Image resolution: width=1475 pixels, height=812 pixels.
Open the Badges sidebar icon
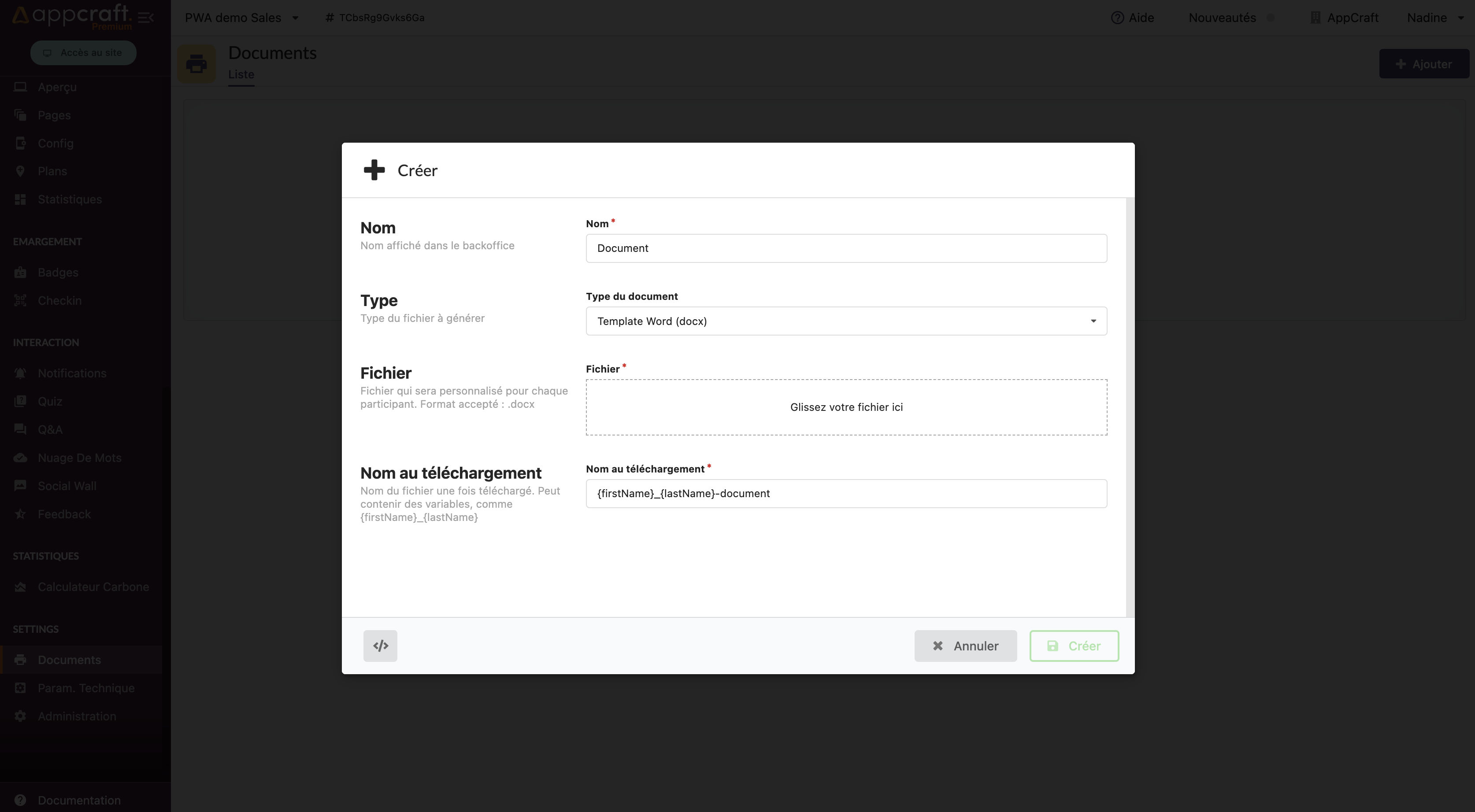point(21,273)
